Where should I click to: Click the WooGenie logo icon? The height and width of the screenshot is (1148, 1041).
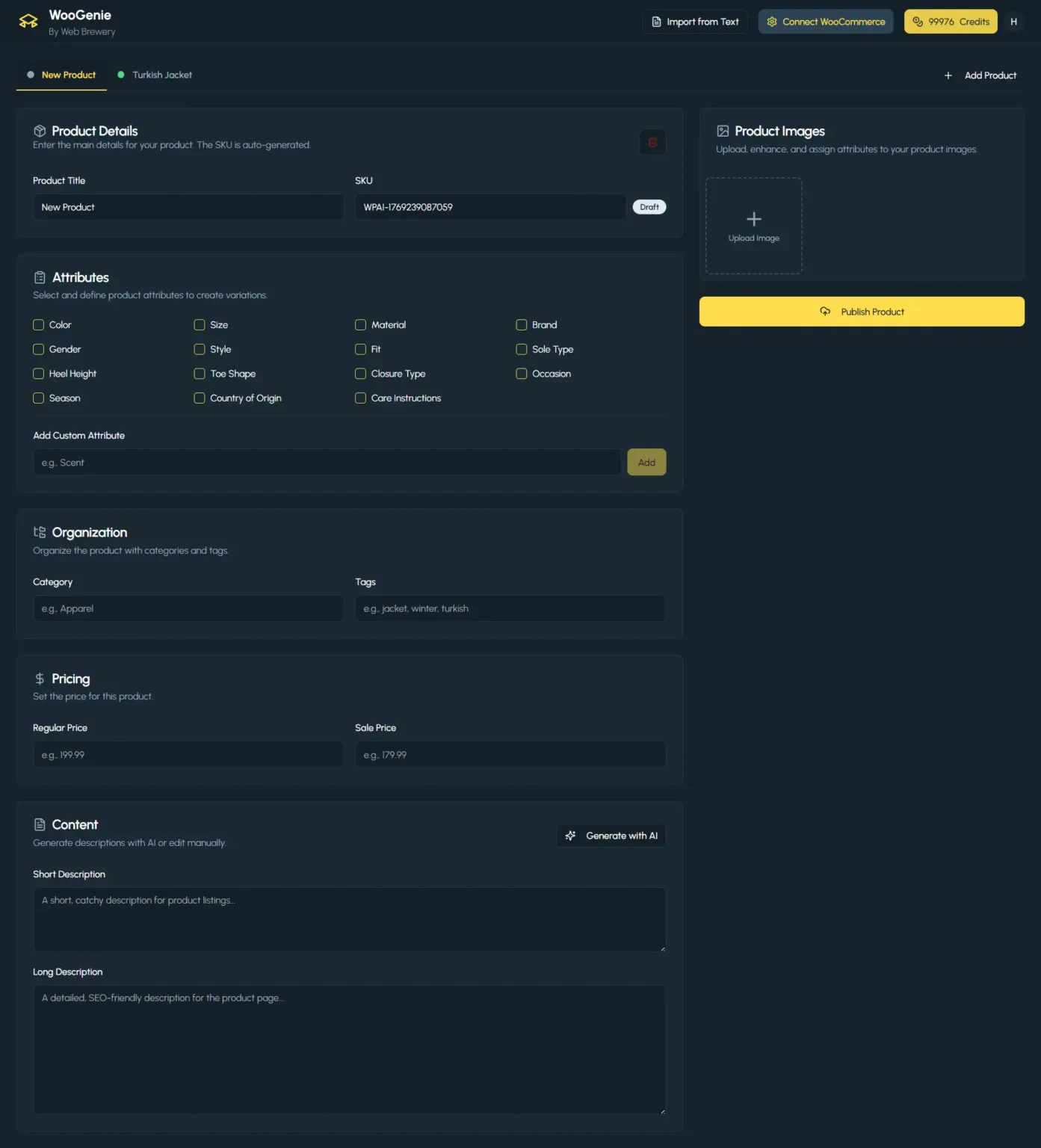[28, 21]
